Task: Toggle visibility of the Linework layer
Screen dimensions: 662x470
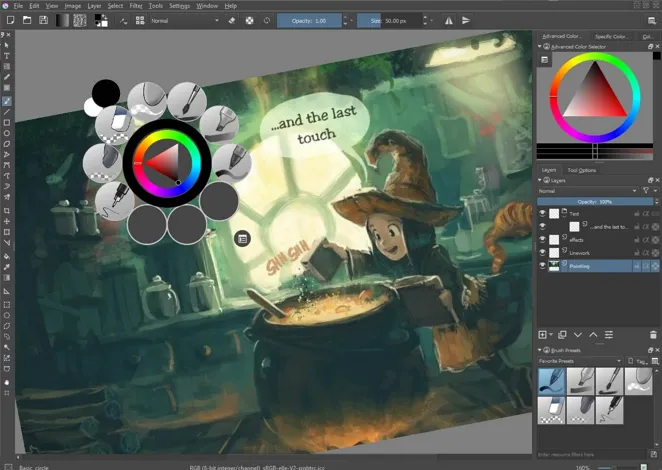Action: click(543, 253)
